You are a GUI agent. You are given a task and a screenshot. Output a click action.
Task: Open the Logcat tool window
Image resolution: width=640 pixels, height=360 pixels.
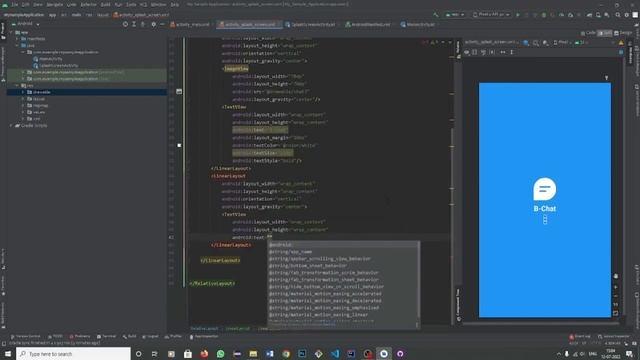click(x=150, y=336)
